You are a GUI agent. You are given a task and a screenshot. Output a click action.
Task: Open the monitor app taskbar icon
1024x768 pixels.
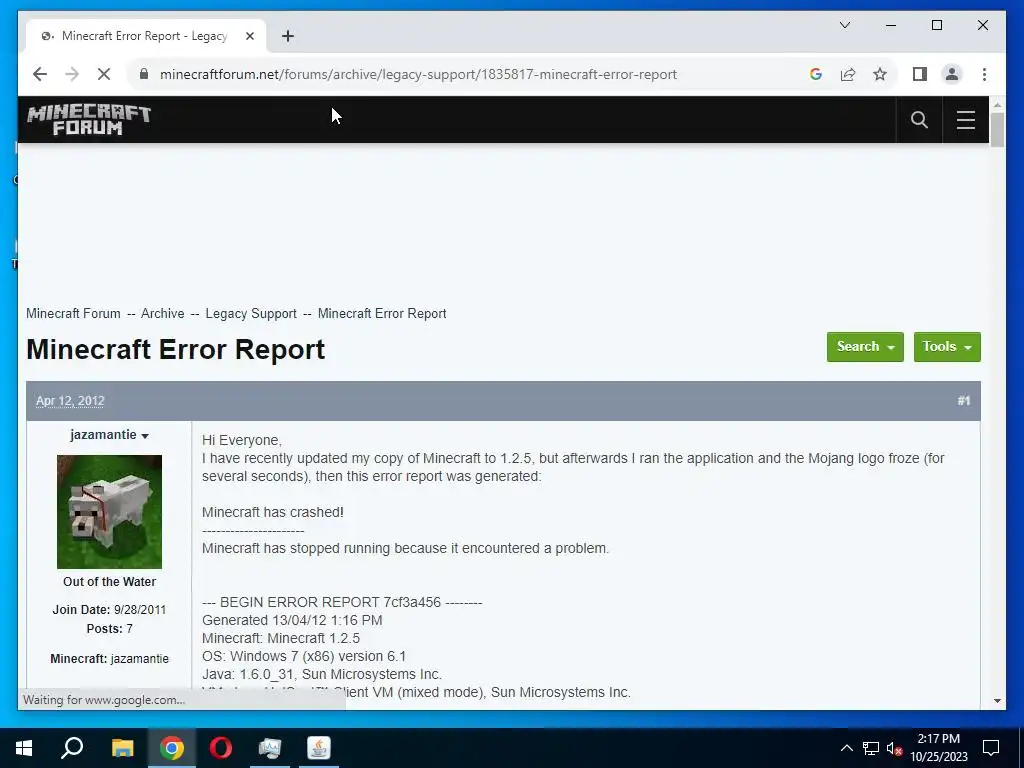coord(270,748)
